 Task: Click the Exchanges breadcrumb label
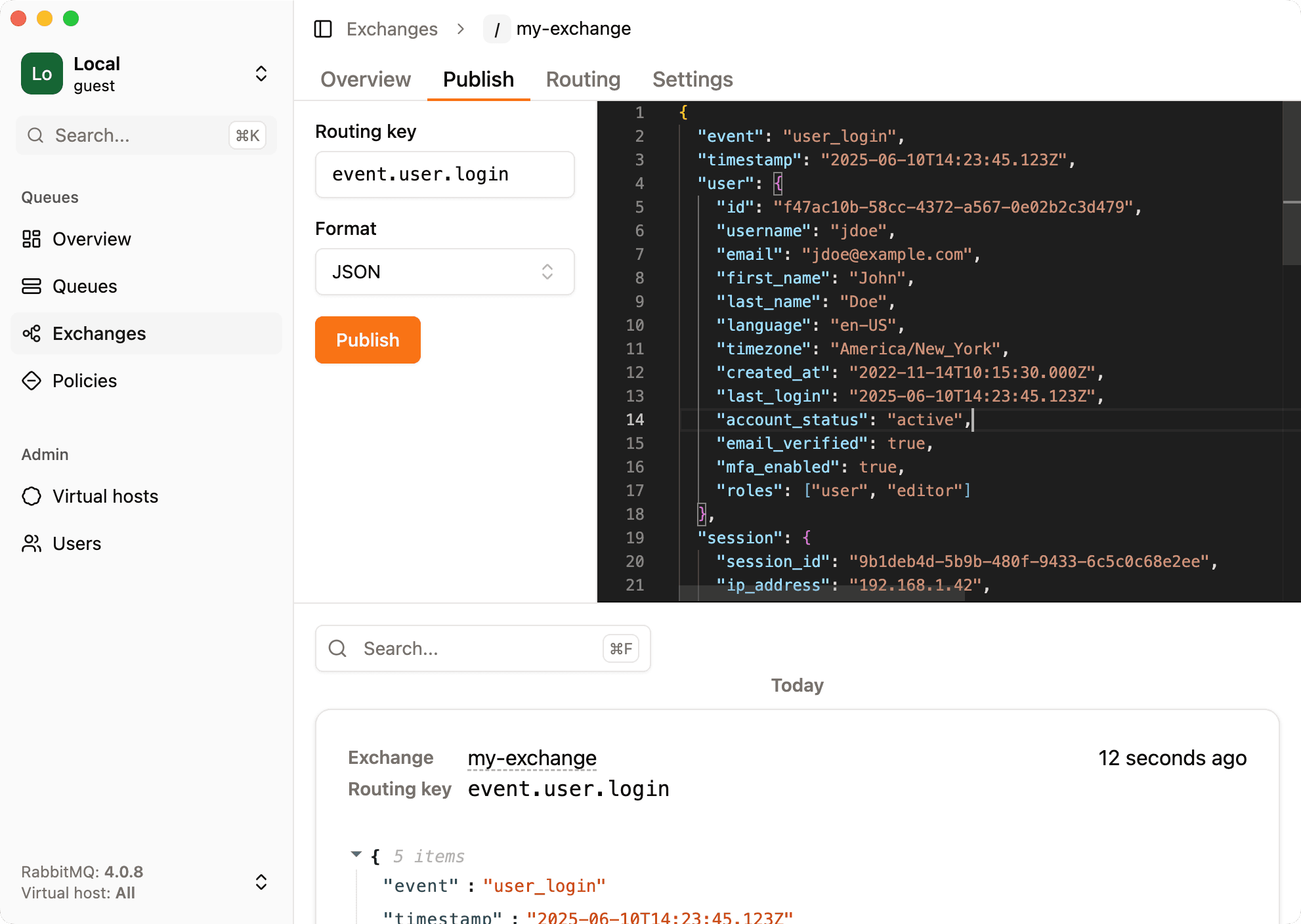click(x=392, y=29)
